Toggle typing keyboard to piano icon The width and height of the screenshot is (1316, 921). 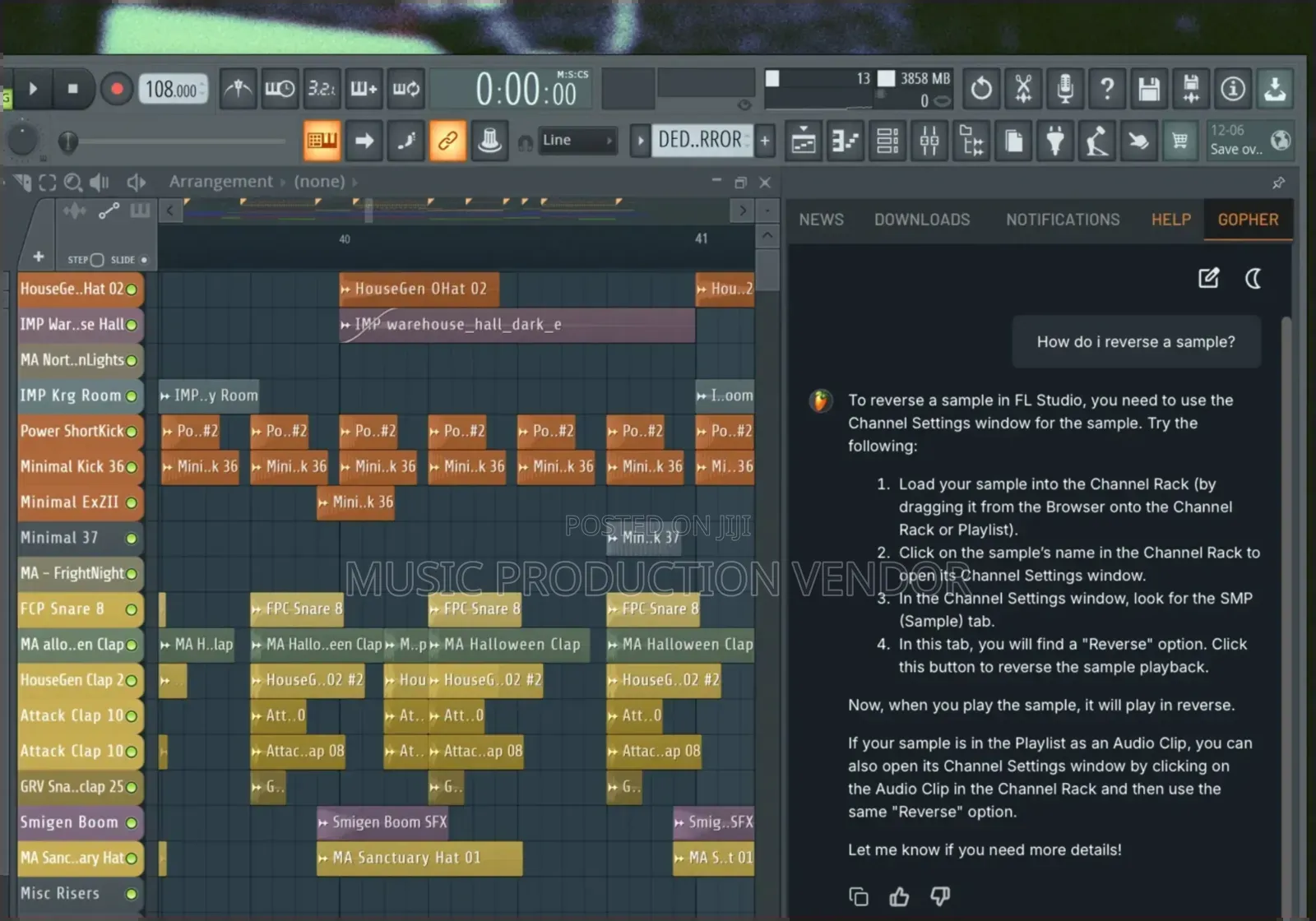[x=322, y=141]
